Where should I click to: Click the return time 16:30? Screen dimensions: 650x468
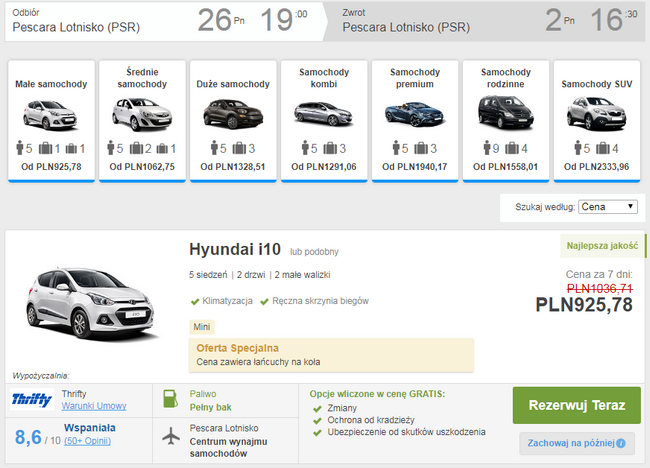pyautogui.click(x=614, y=20)
